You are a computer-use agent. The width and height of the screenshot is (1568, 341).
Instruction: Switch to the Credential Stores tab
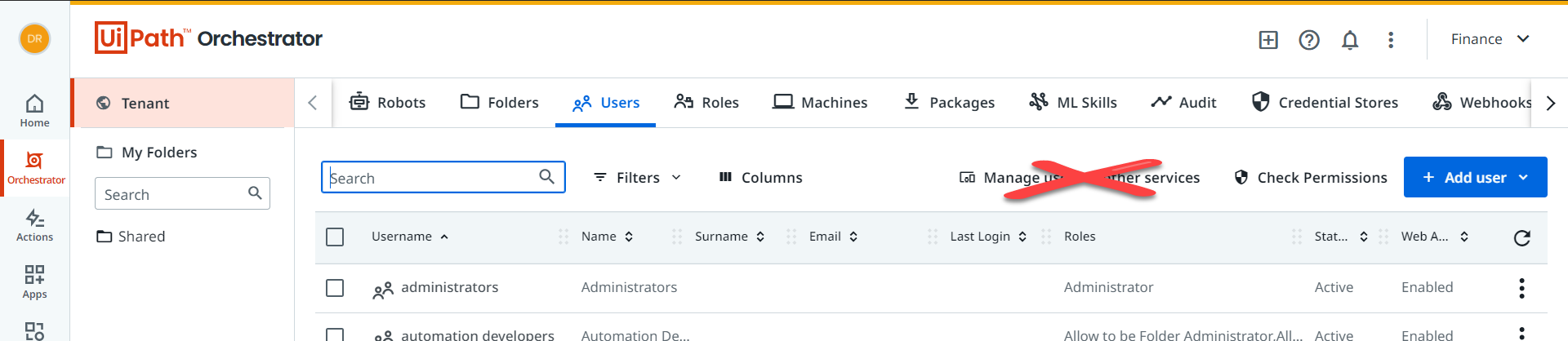coord(1325,103)
